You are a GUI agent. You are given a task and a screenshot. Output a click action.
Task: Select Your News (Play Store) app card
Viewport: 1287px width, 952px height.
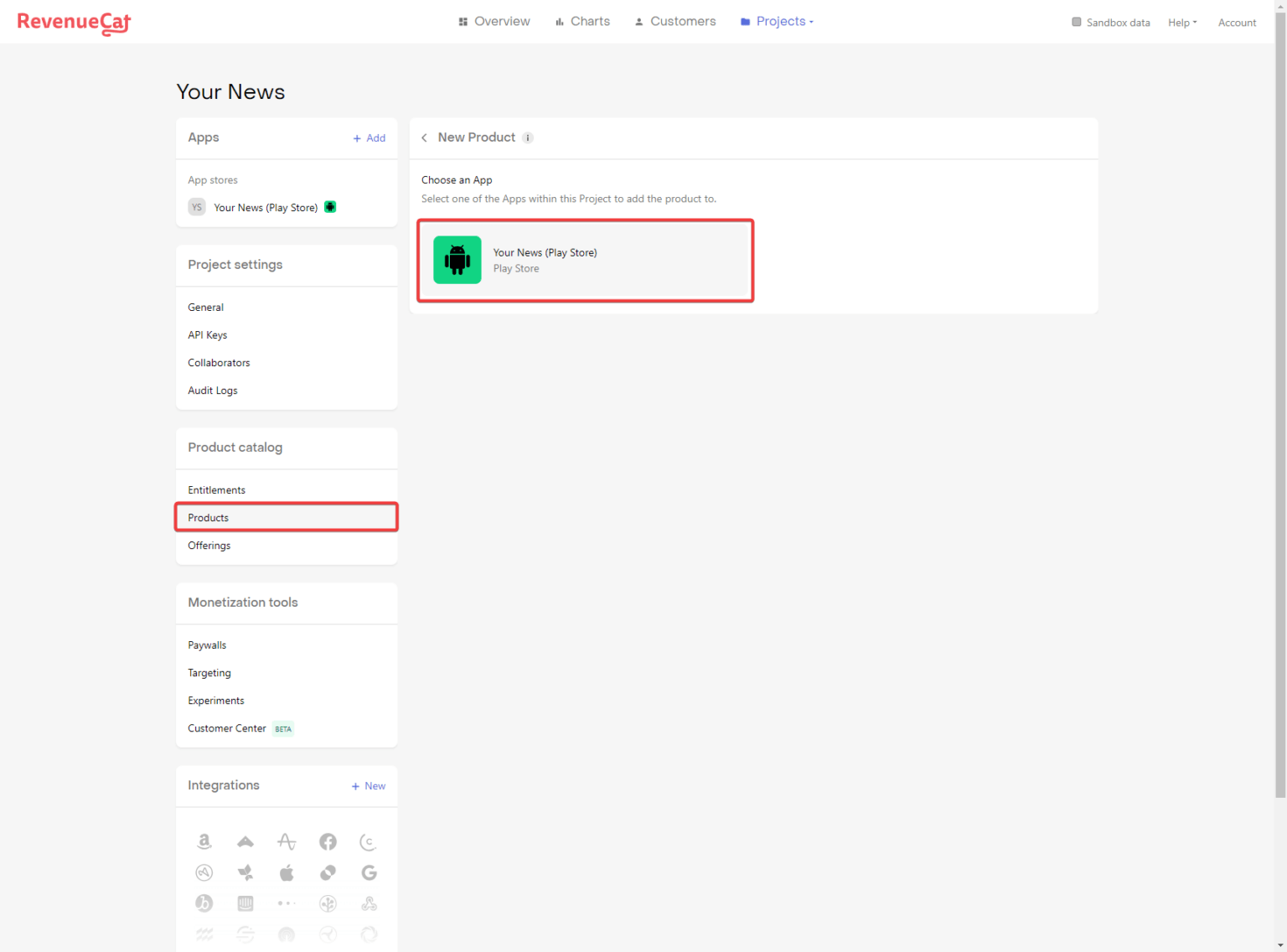click(x=585, y=260)
